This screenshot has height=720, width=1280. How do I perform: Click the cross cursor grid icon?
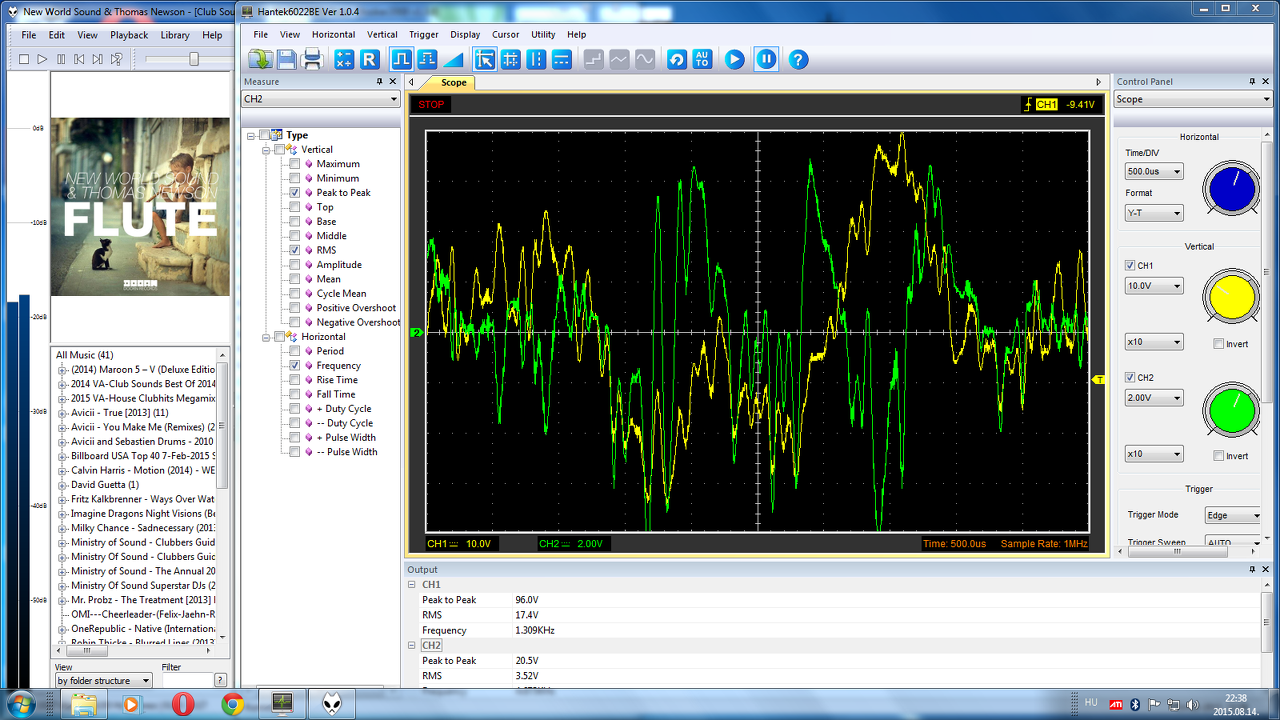510,59
